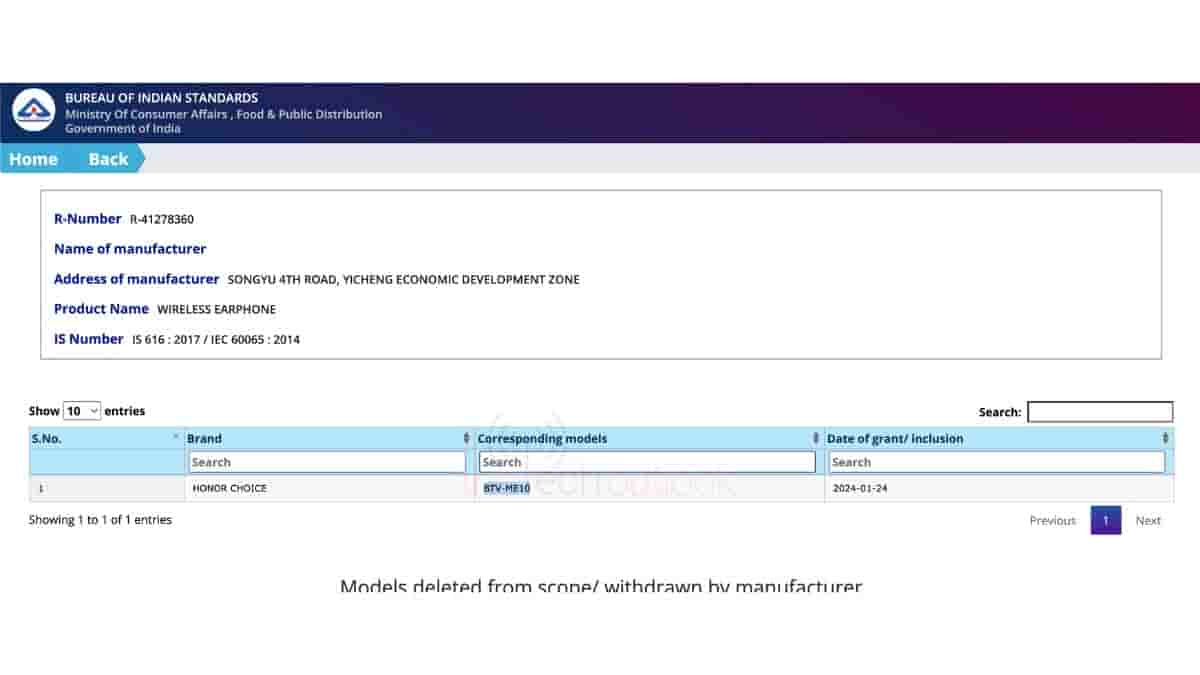1200x675 pixels.
Task: Go to Previous page of results
Action: coord(1052,520)
